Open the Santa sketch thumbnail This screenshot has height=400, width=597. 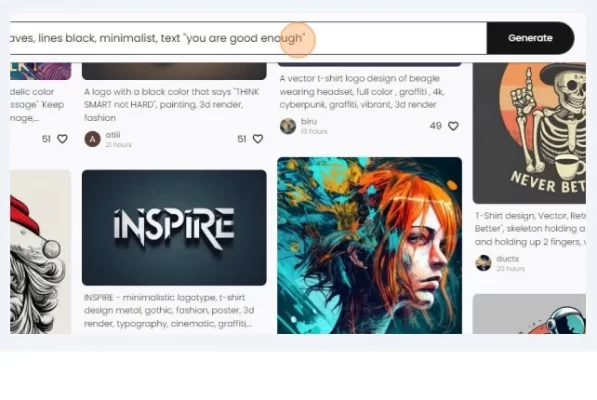pos(40,252)
